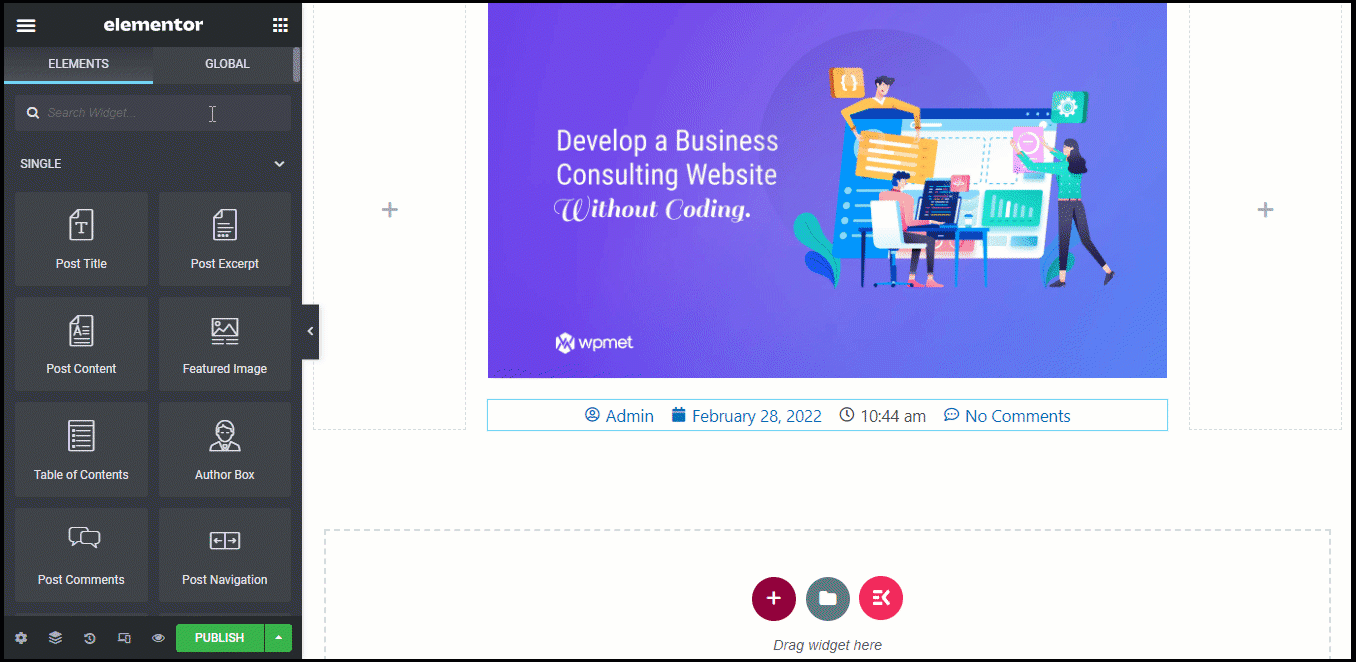Click the Search Widget input field
The height and width of the screenshot is (662, 1356).
click(x=153, y=113)
